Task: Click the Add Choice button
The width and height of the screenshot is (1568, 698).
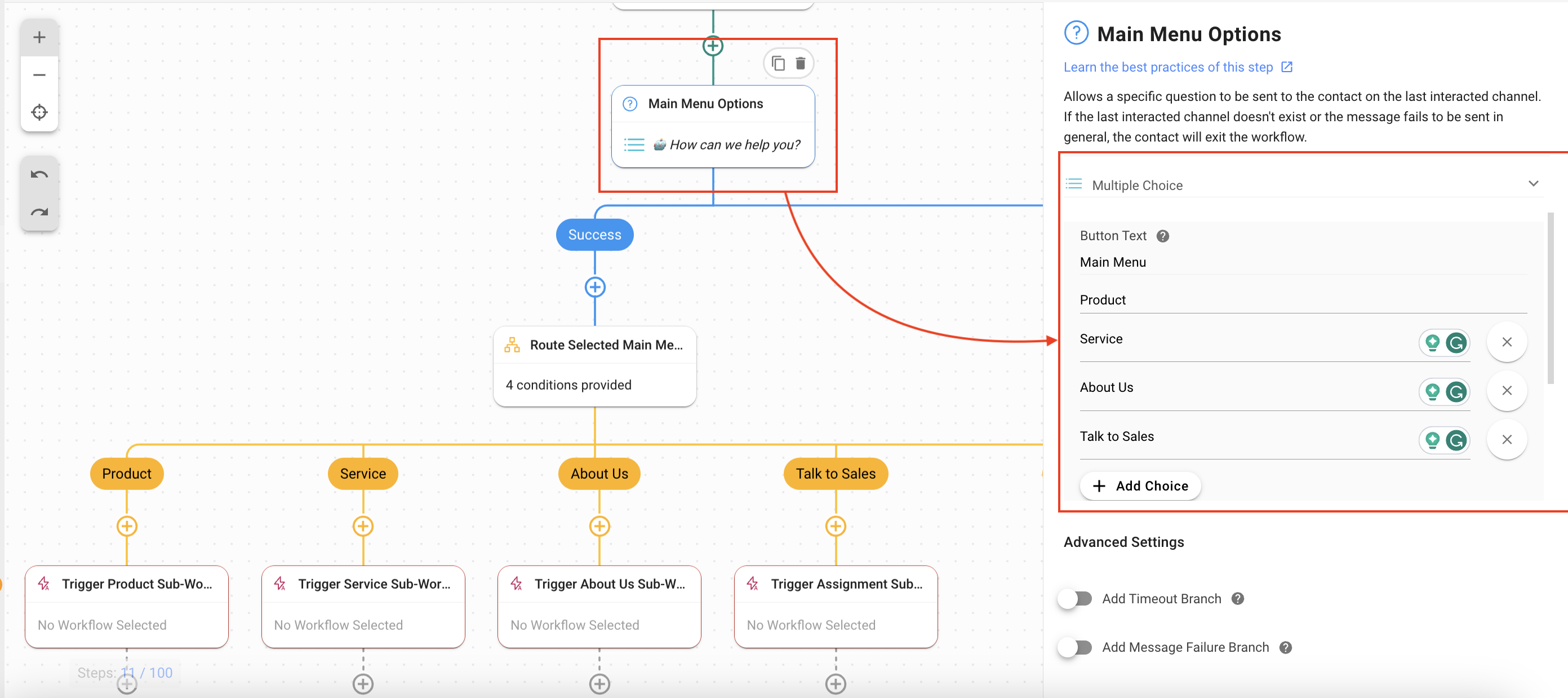Action: click(x=1140, y=486)
